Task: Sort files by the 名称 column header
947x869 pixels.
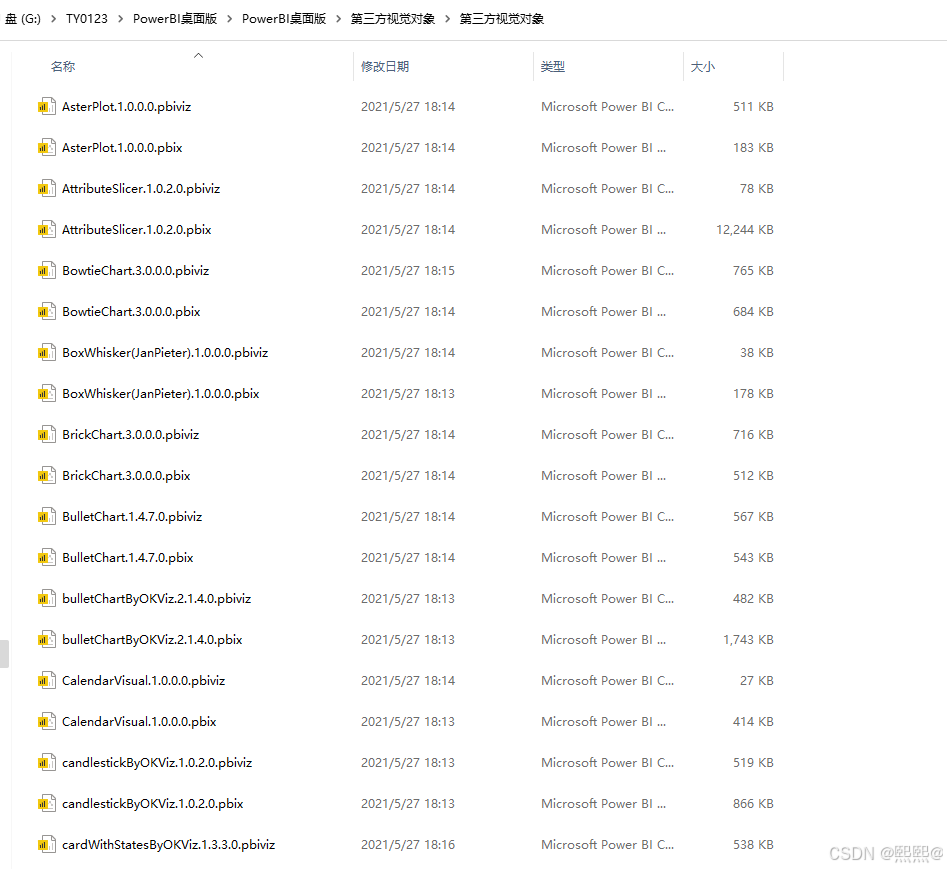Action: pos(63,66)
